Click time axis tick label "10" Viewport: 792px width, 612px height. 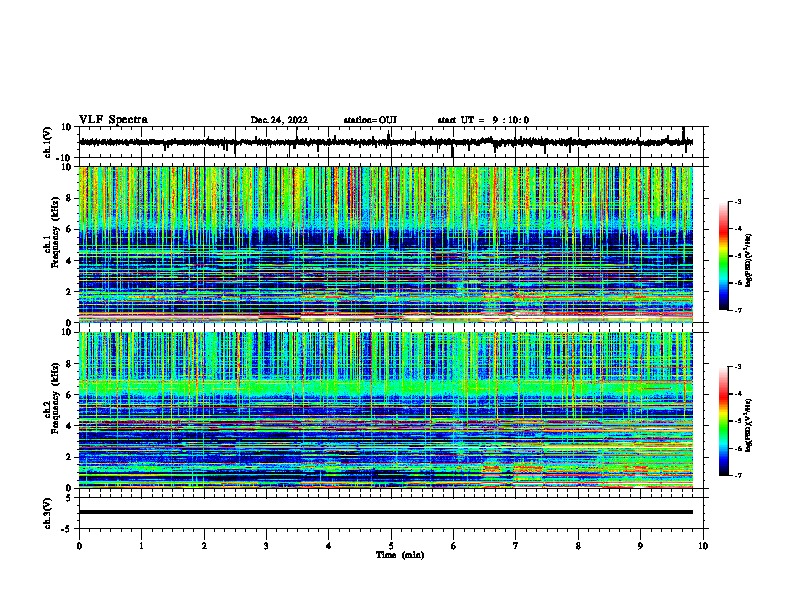[703, 546]
